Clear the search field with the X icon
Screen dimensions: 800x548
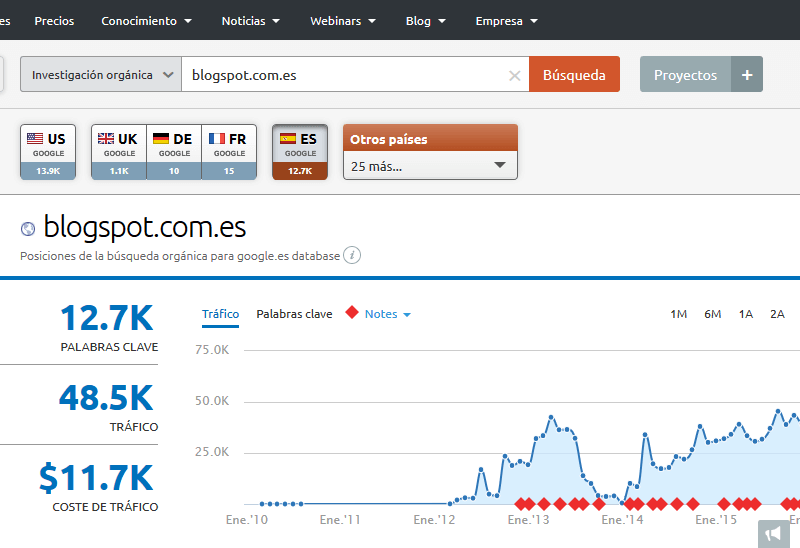[x=514, y=76]
